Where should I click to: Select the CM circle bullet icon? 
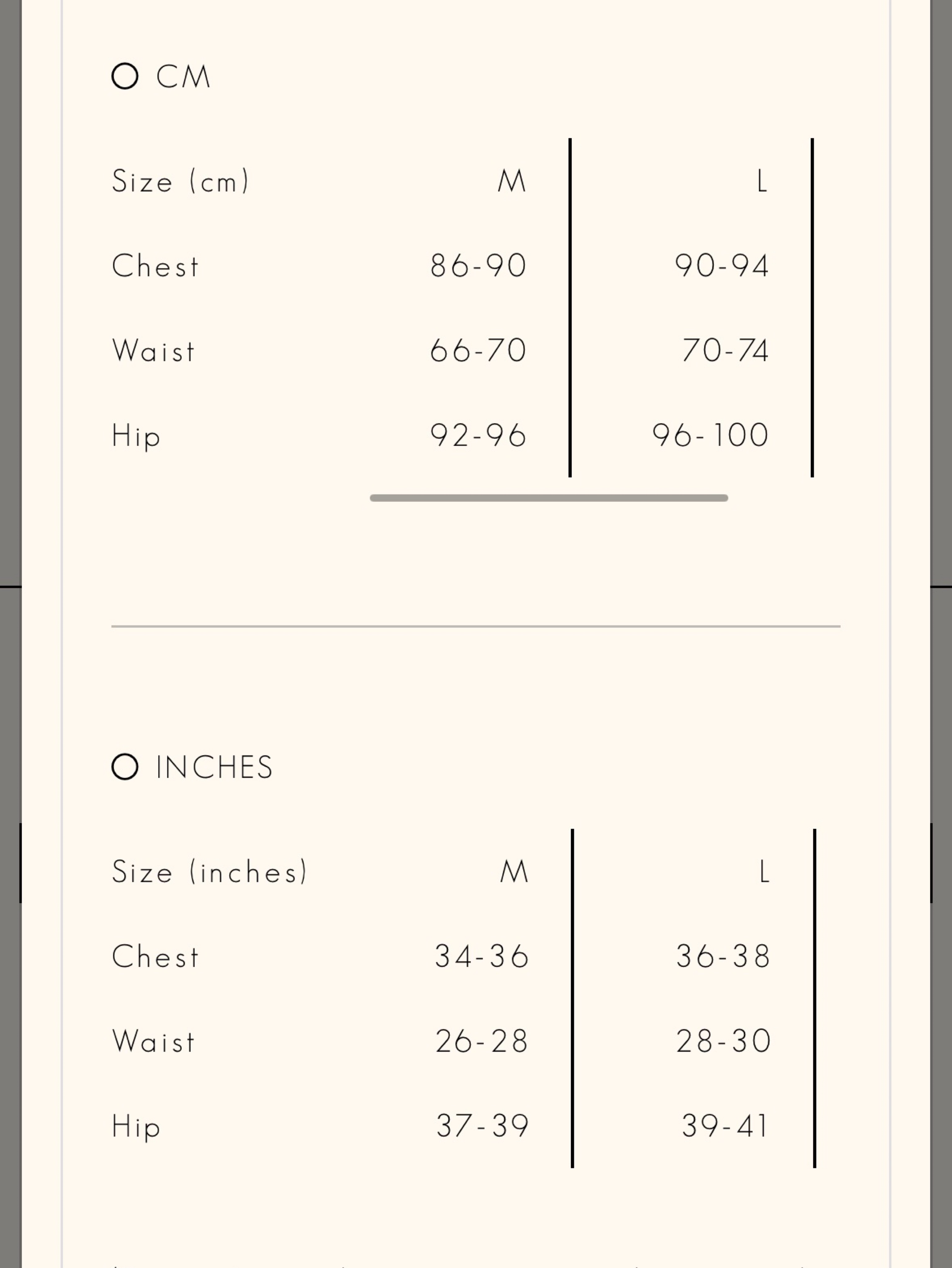[x=125, y=76]
